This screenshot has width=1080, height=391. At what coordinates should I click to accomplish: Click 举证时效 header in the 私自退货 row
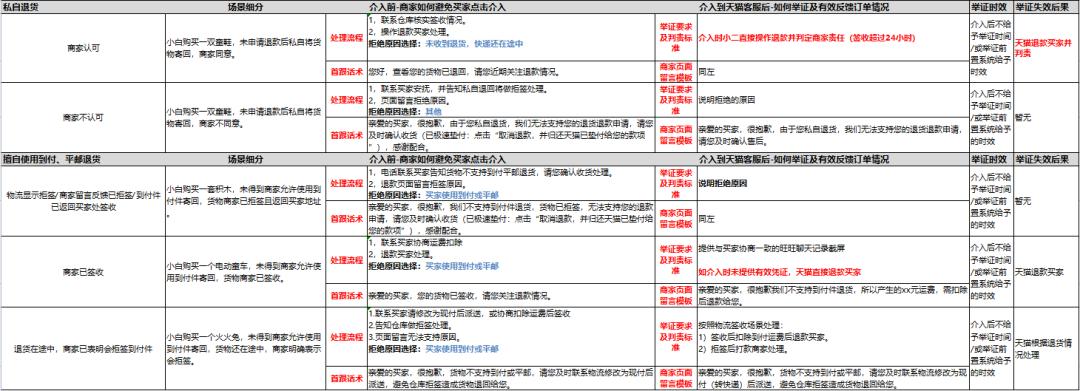990,8
